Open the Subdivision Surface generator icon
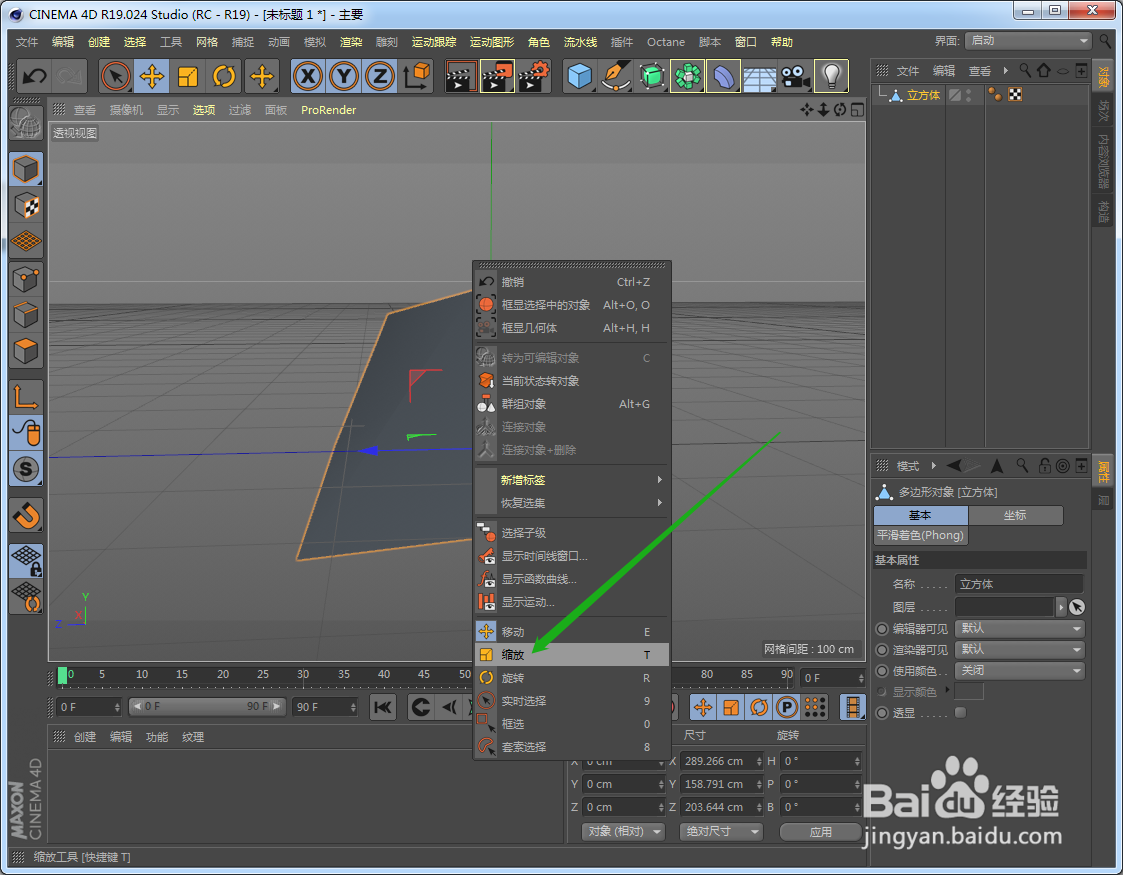 [652, 77]
